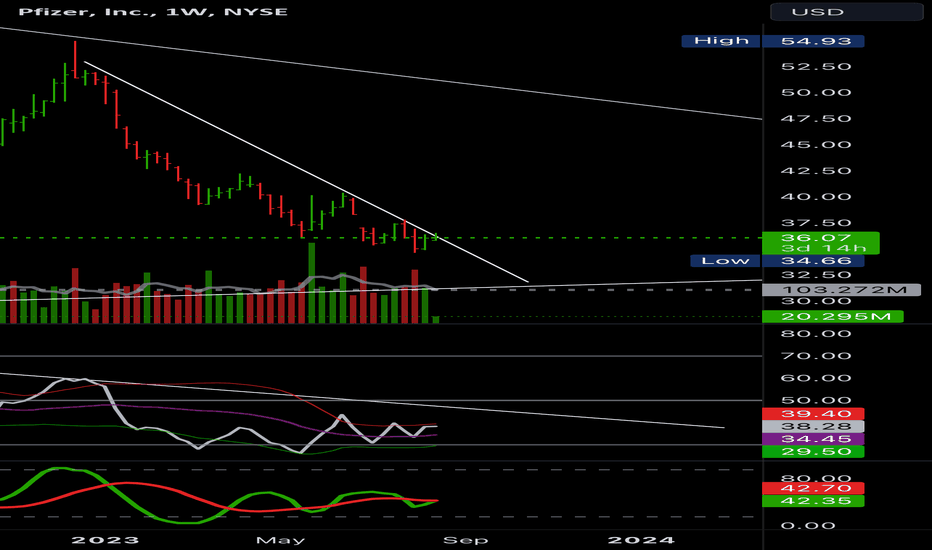Click the current price label 36.07
Image resolution: width=932 pixels, height=550 pixels.
(820, 237)
